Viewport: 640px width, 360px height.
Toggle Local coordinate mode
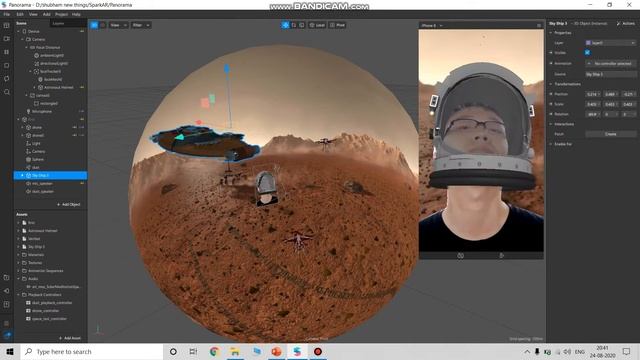tap(317, 25)
